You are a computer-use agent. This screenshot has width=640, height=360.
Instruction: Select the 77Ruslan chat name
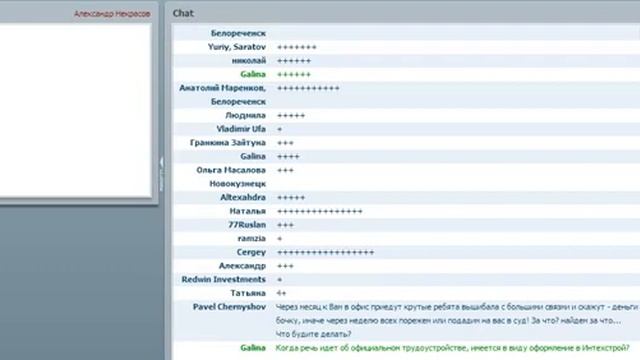[247, 225]
